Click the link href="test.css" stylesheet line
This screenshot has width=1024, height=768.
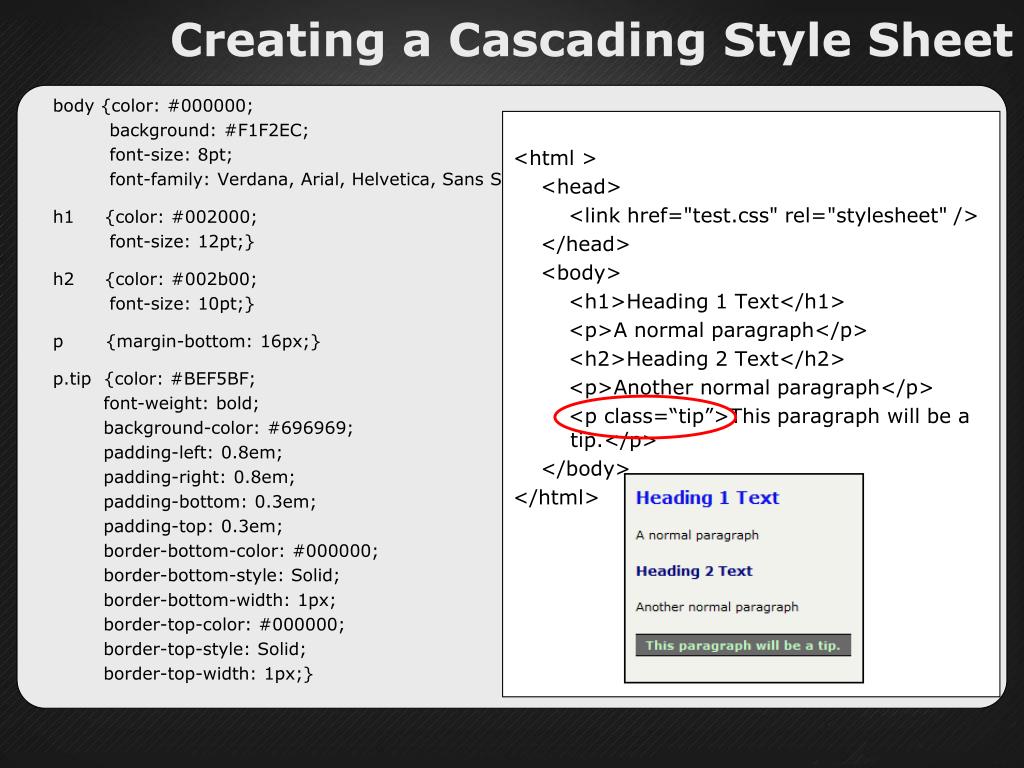[773, 216]
